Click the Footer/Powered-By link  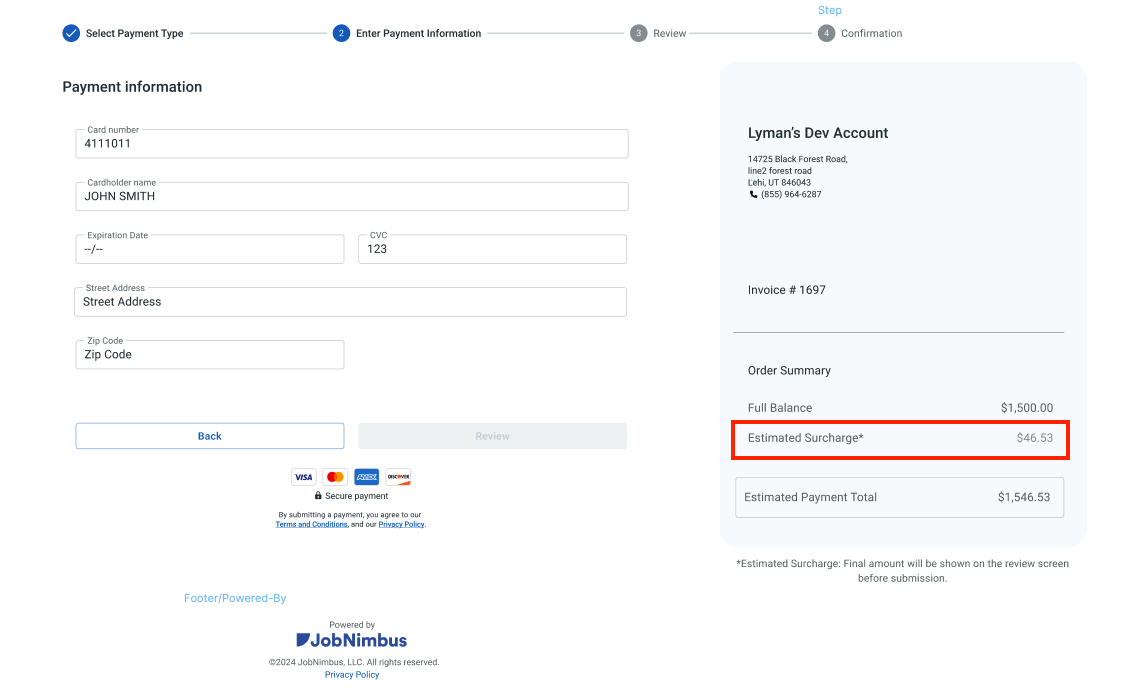coord(235,597)
